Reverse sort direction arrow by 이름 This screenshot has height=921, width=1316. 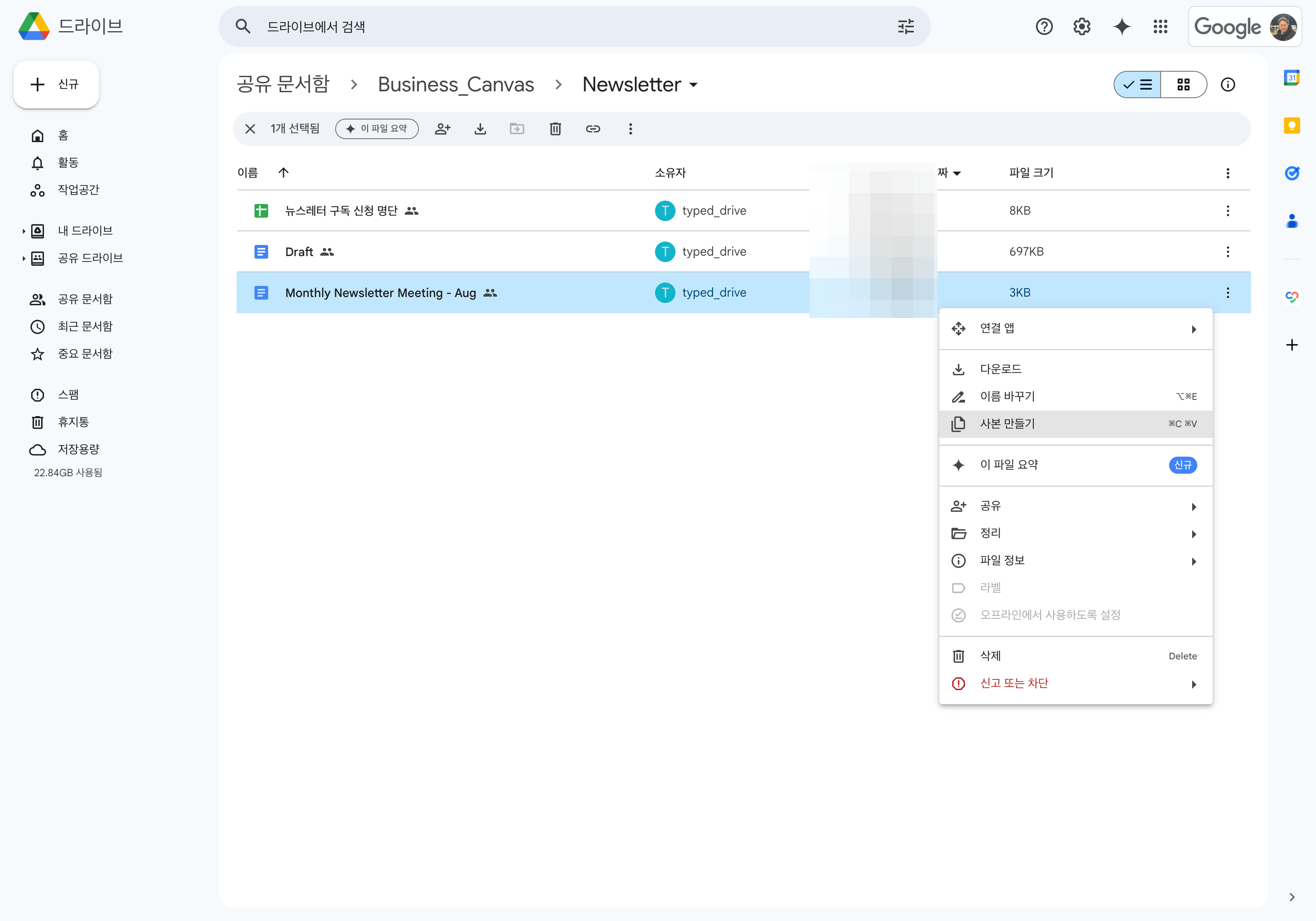[283, 172]
